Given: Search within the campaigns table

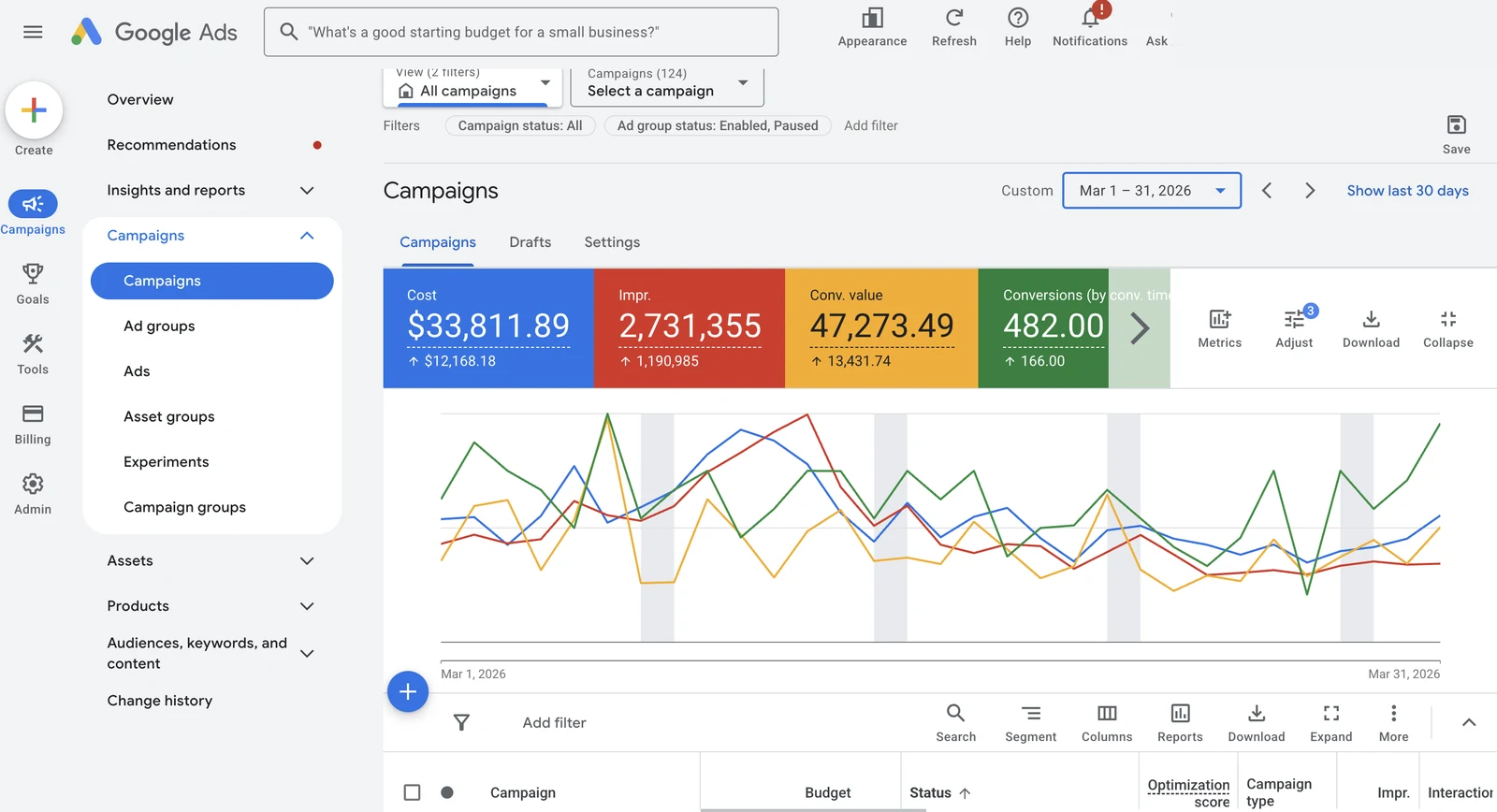Looking at the screenshot, I should pyautogui.click(x=955, y=723).
